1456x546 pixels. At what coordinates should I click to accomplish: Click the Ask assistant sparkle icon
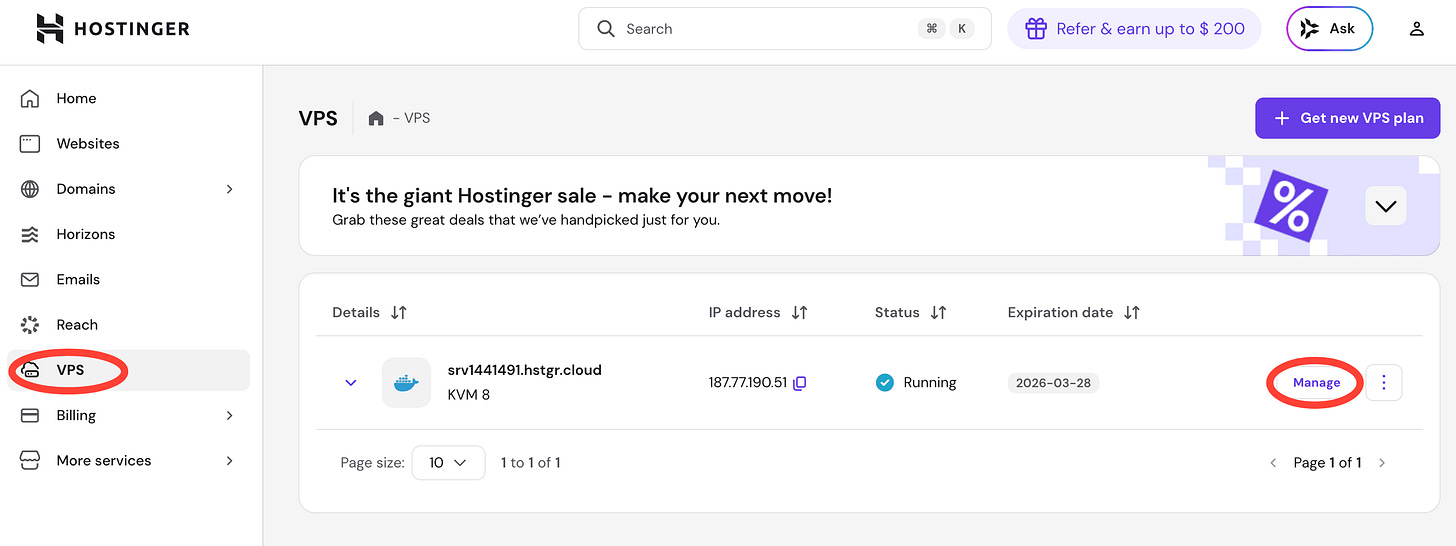(x=1309, y=29)
